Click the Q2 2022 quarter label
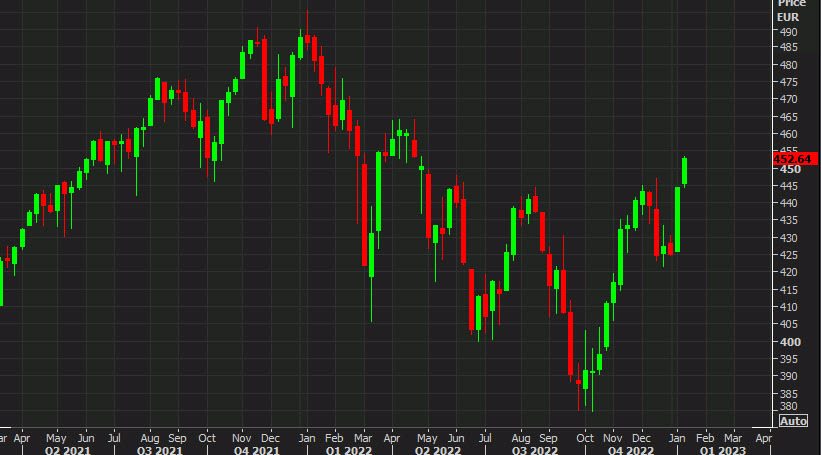821x455 pixels. pos(438,450)
